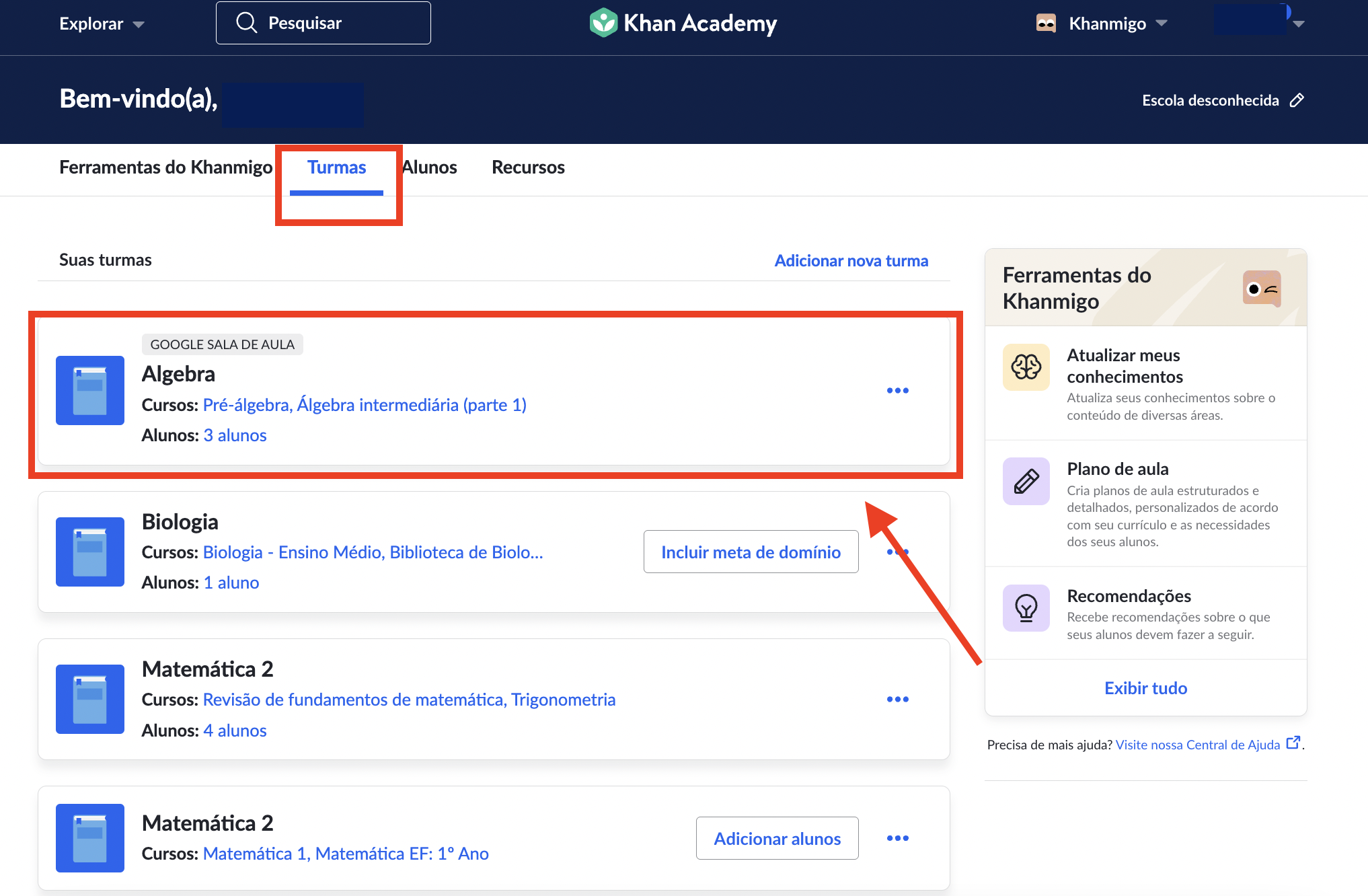Open the Recursos tab
The width and height of the screenshot is (1368, 896).
point(528,167)
